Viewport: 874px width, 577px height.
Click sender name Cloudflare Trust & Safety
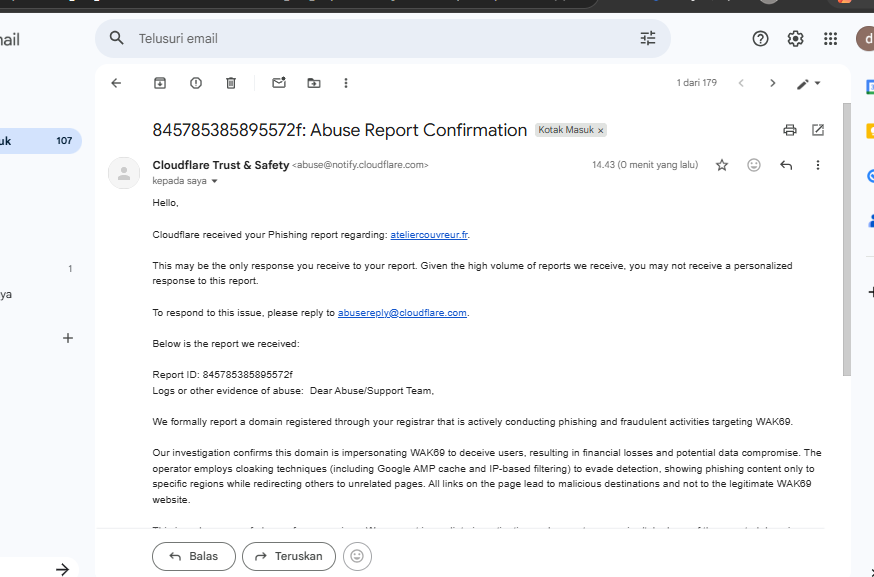[x=221, y=165]
